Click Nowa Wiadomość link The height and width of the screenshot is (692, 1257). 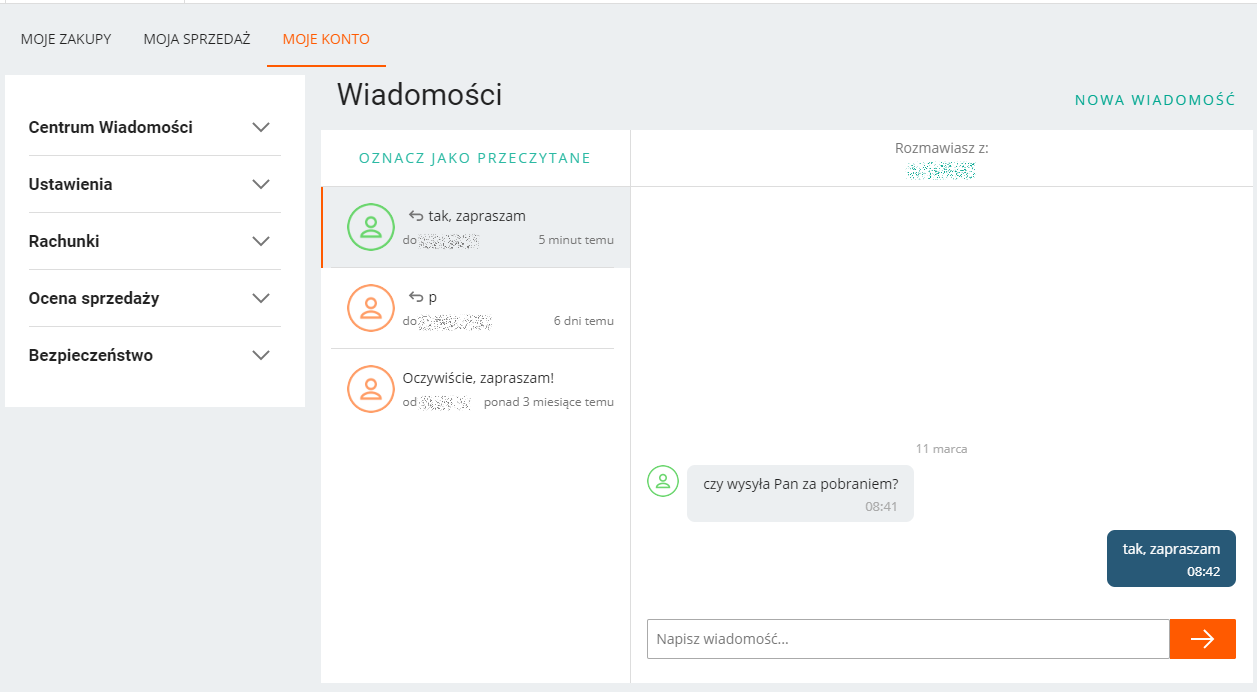tap(1155, 100)
